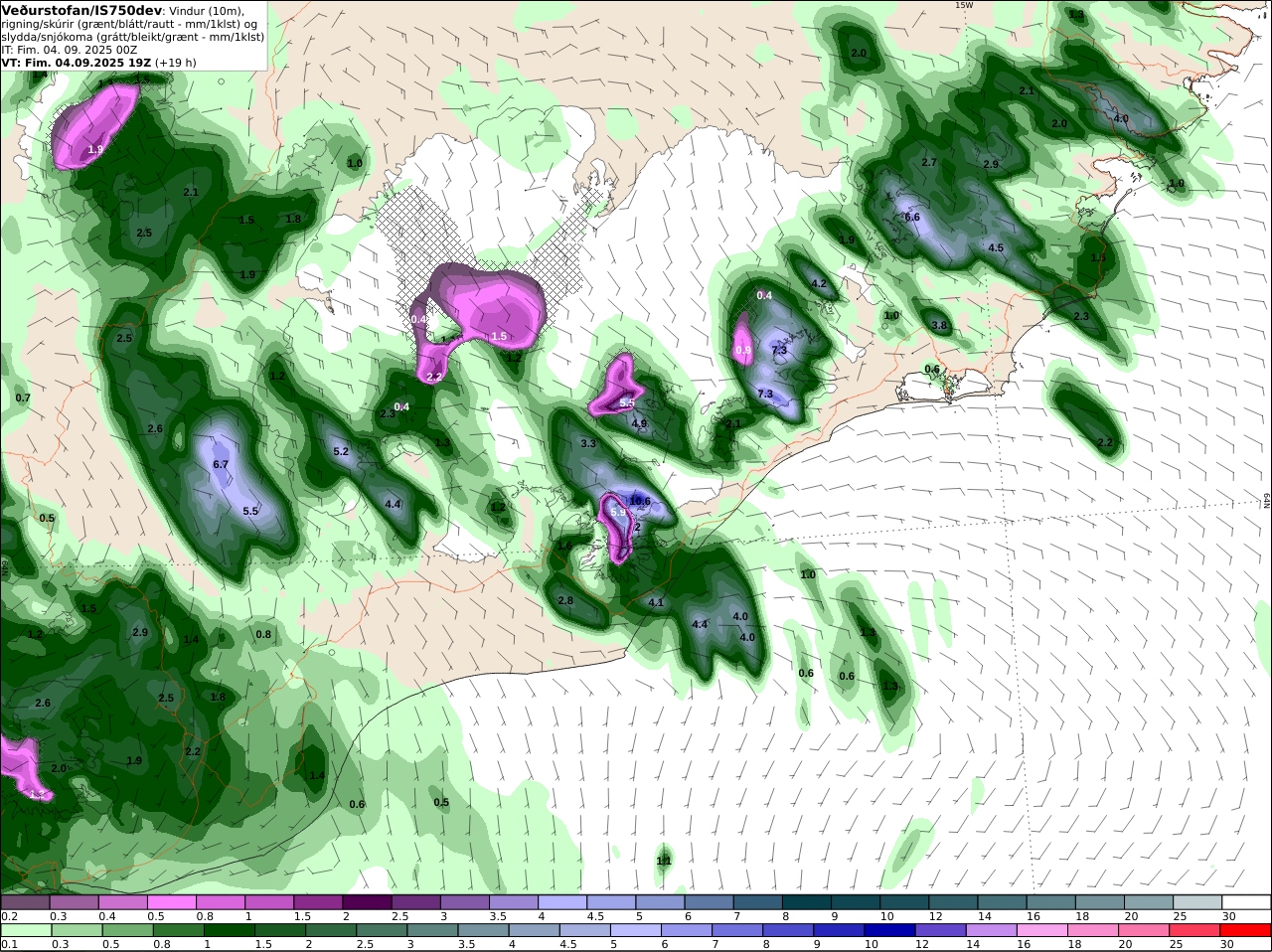Click the 1.6 precipitation value on the map
Screen dimensions: 1272x952
tap(564, 546)
